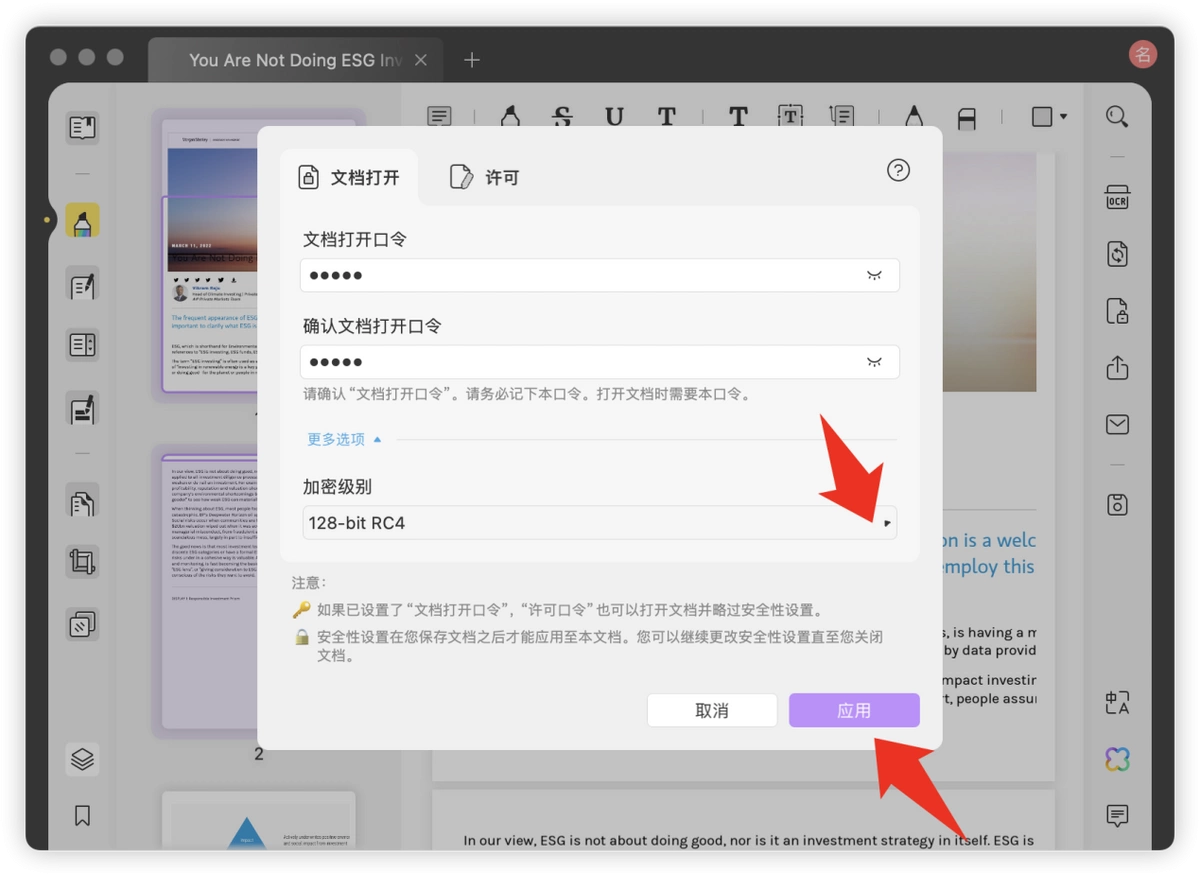Image resolution: width=1200 pixels, height=876 pixels.
Task: Open the UPDF AI flower icon
Action: [1117, 759]
